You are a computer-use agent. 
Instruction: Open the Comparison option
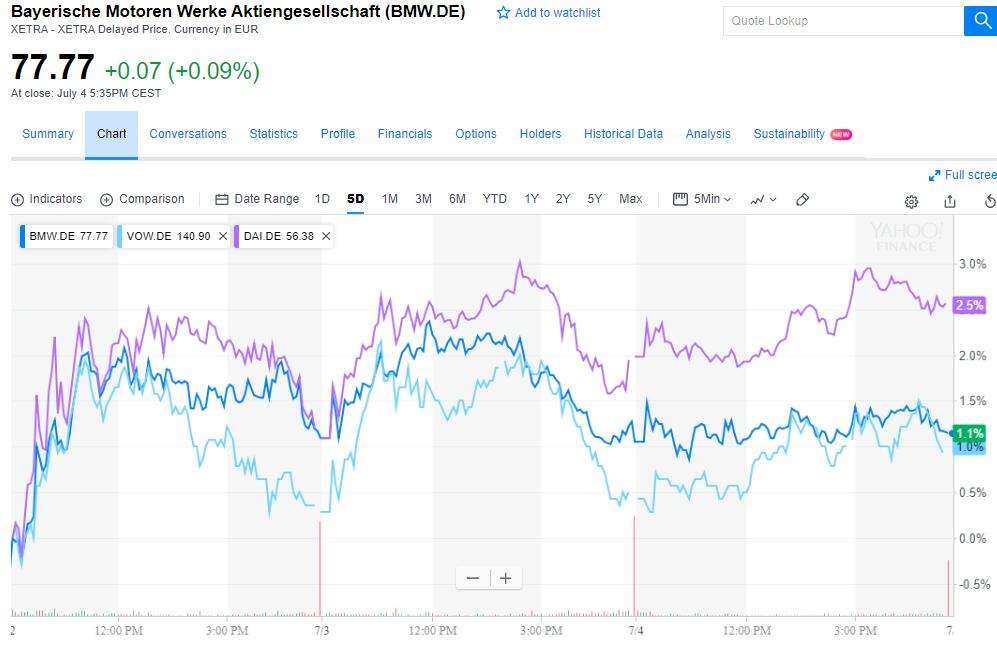[x=142, y=199]
